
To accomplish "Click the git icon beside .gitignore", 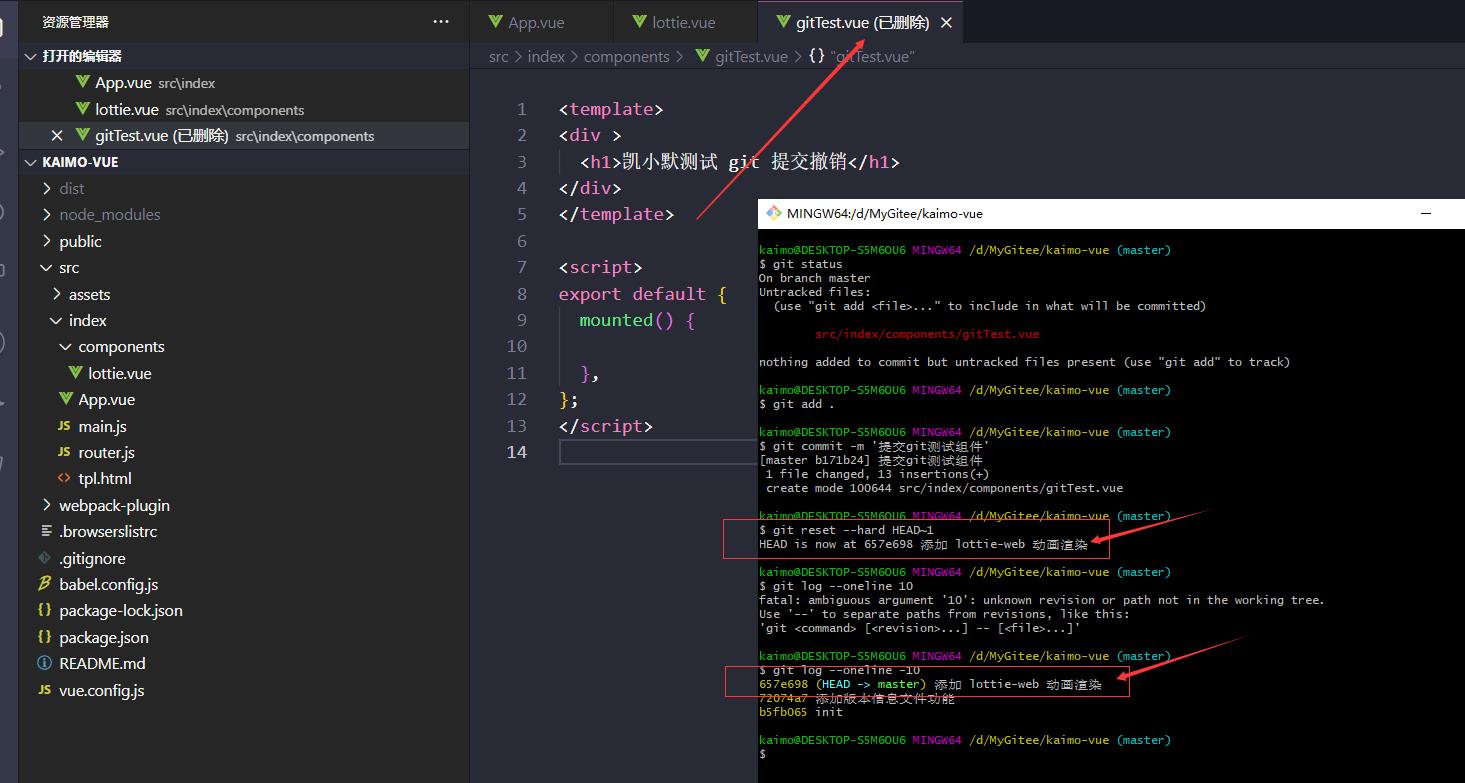I will click(x=44, y=558).
